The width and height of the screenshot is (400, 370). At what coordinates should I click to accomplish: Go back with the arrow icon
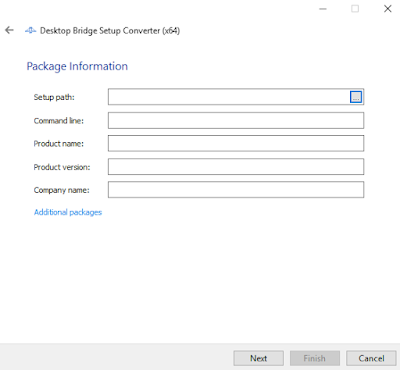[9, 30]
